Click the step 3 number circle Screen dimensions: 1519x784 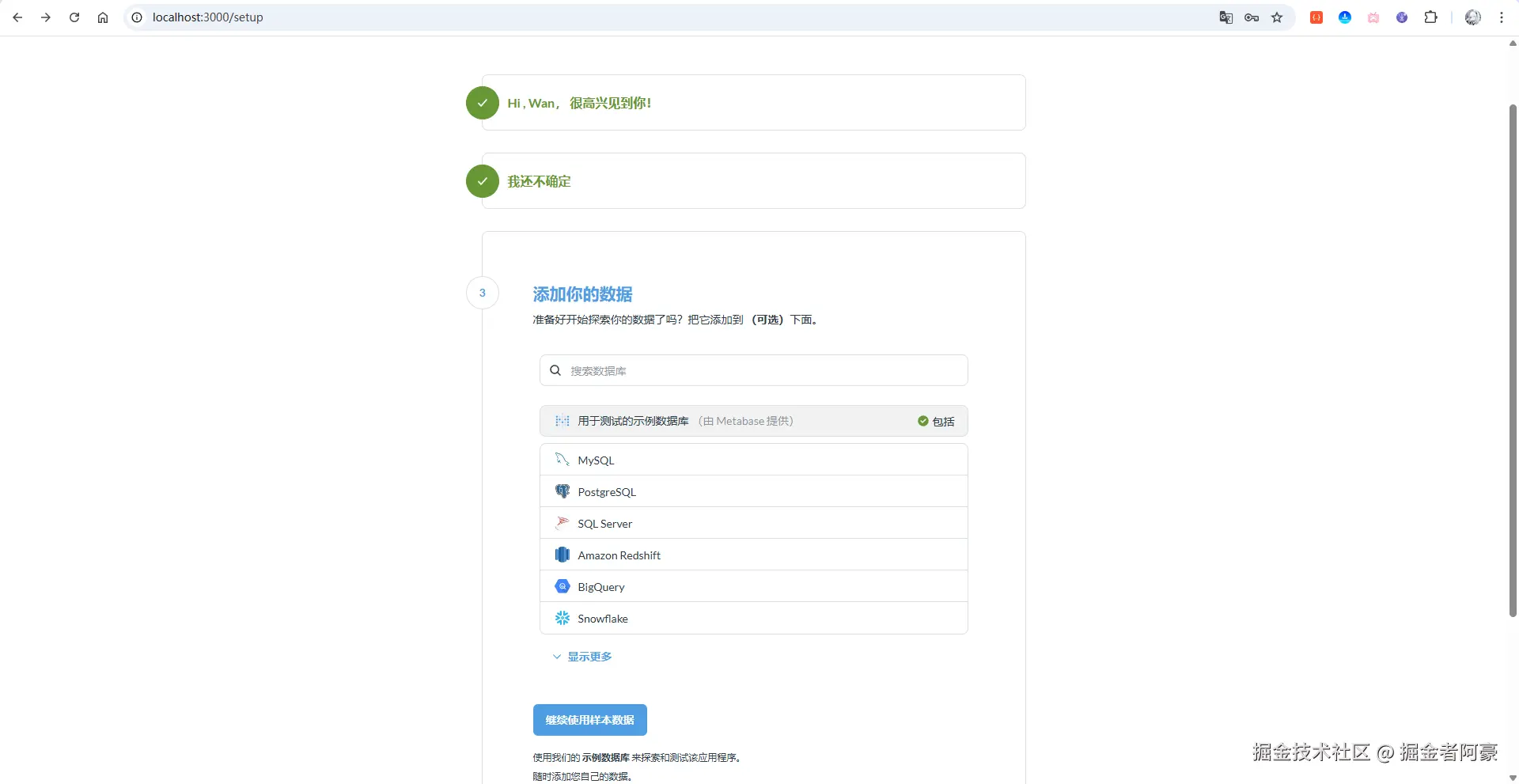click(483, 293)
